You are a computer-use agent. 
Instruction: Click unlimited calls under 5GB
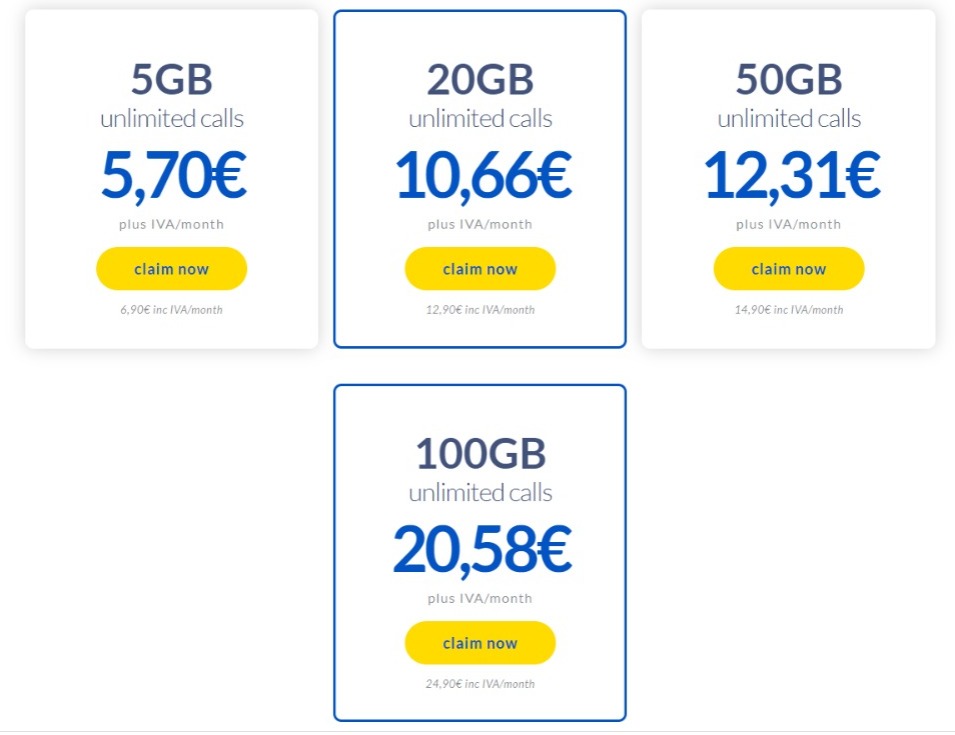(172, 119)
